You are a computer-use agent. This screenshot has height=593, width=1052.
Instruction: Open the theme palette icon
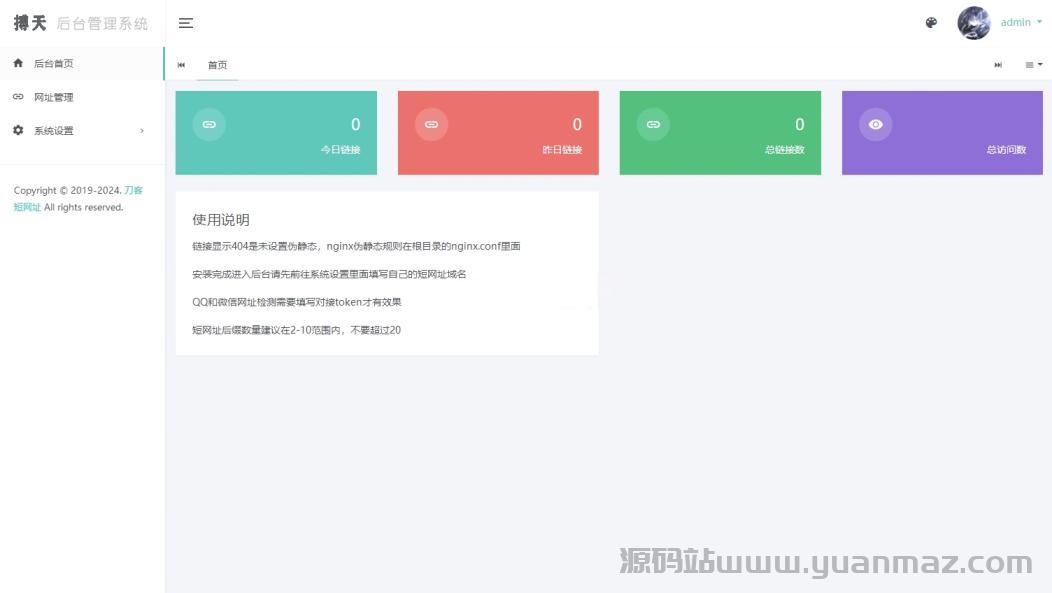(931, 23)
